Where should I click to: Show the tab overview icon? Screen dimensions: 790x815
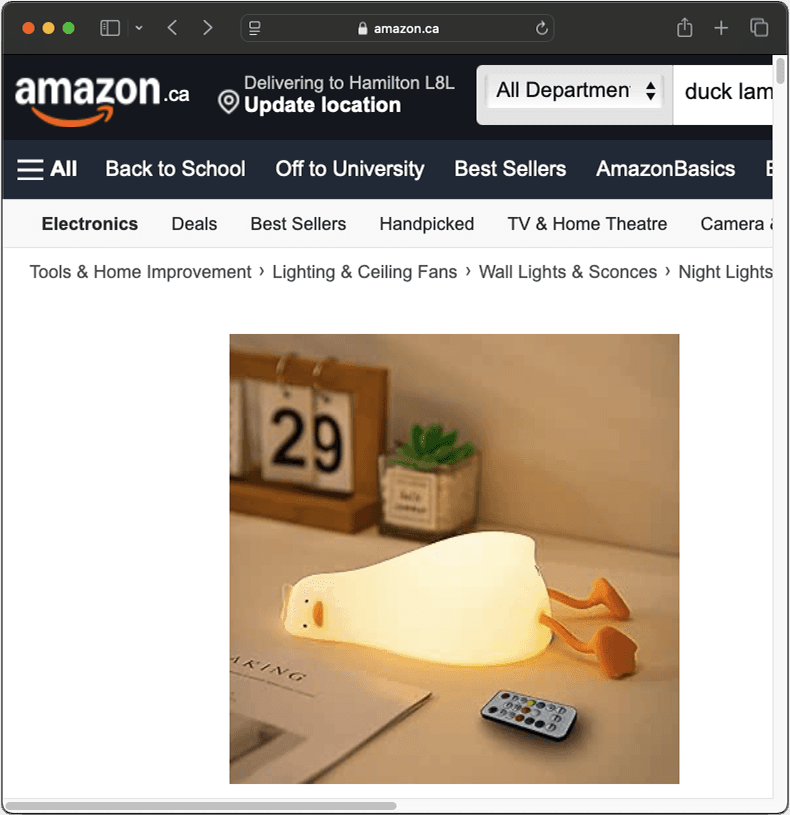[759, 28]
